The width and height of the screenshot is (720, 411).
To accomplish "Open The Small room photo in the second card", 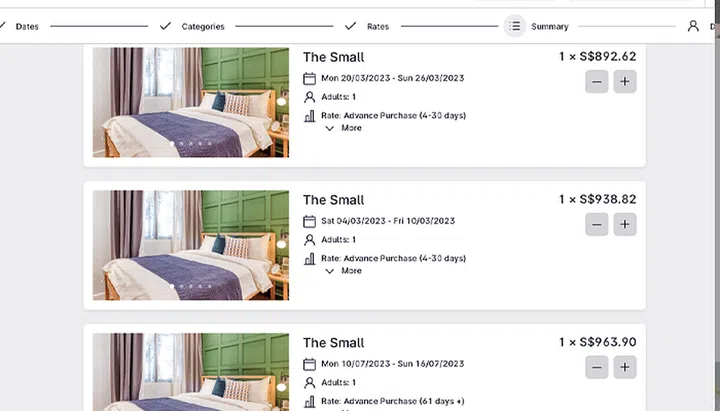I will pos(190,245).
